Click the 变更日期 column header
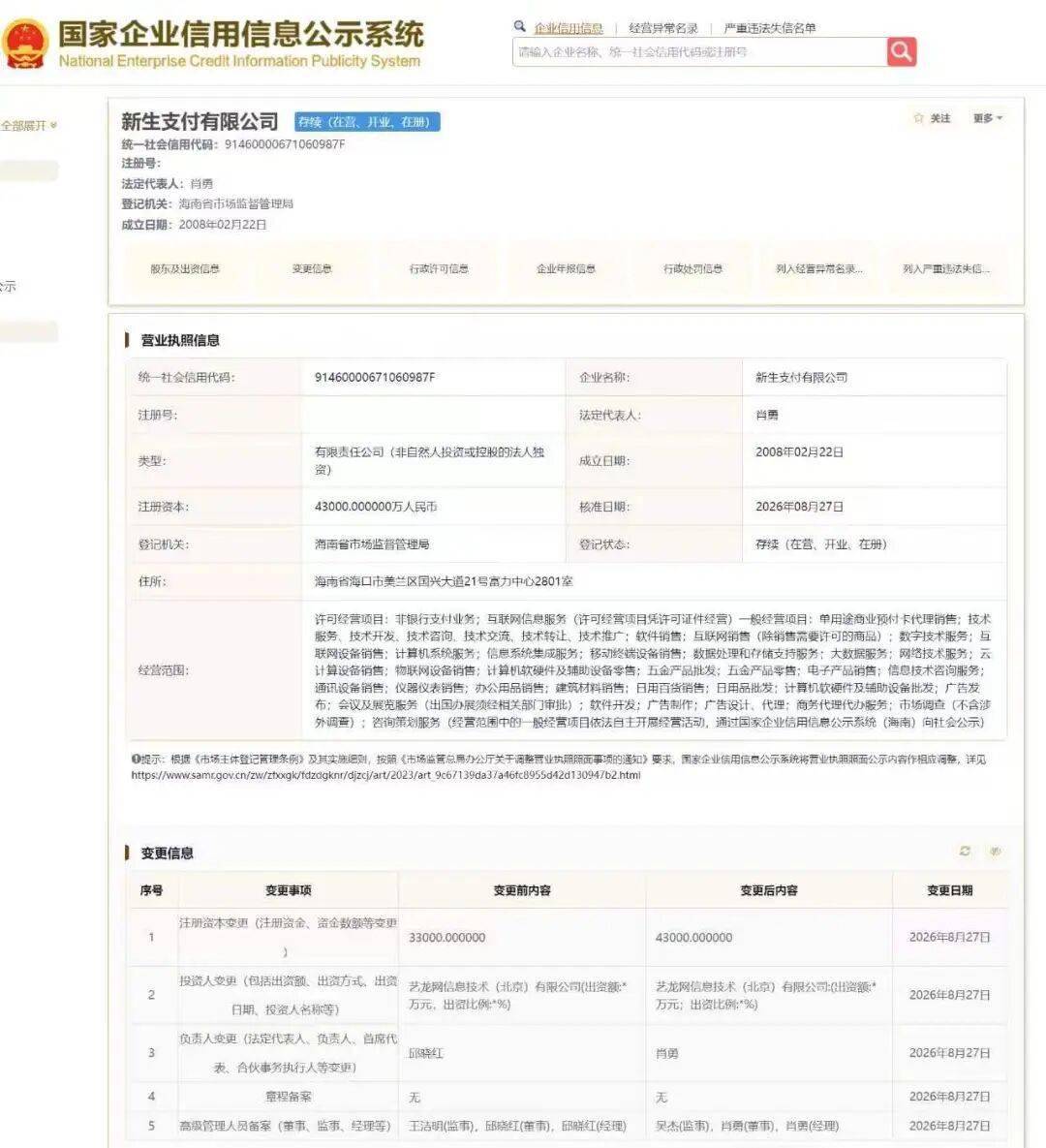Screen dimensions: 1046x1148 tap(949, 890)
